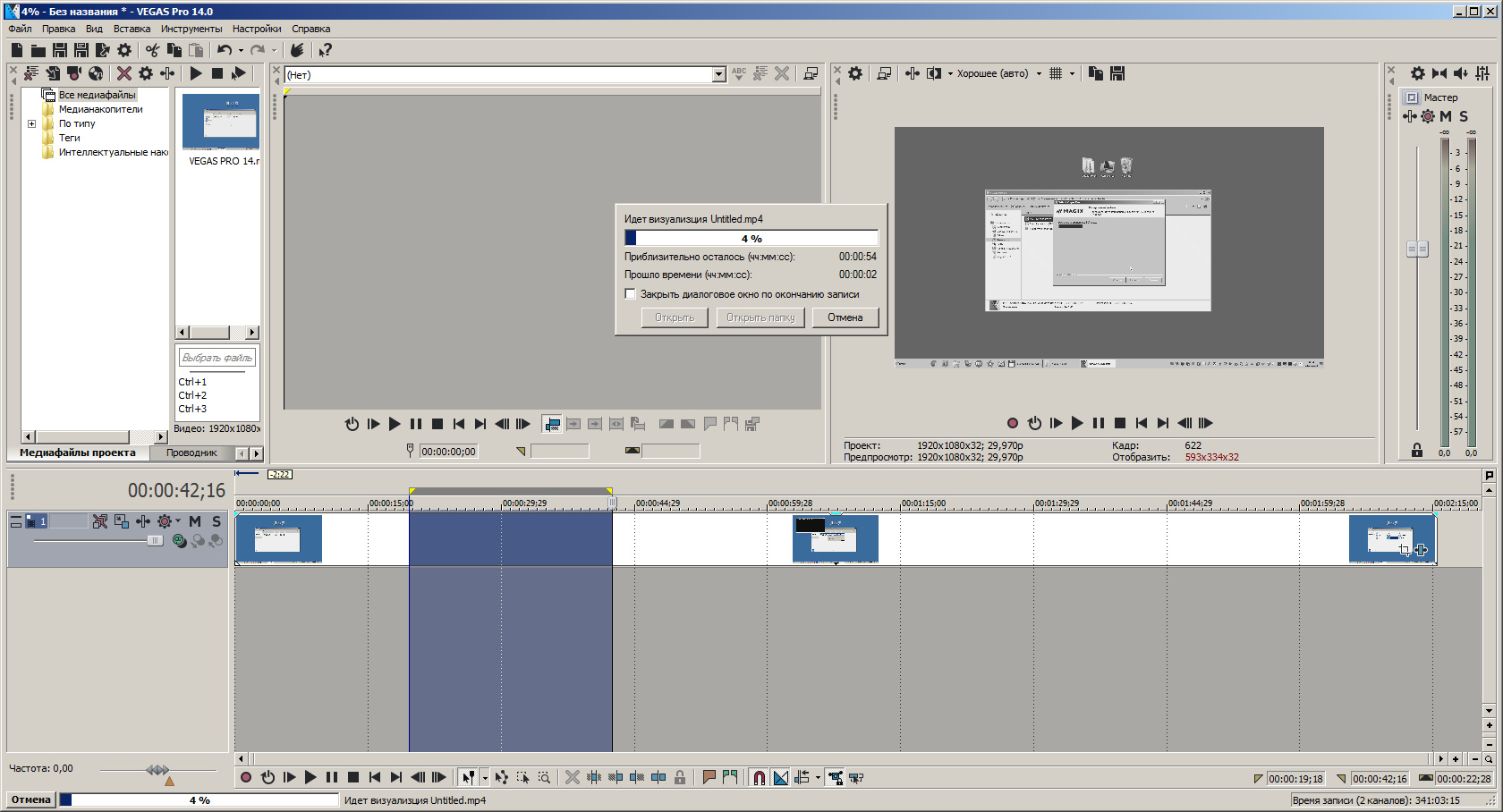Click the Cut scissors icon
The width and height of the screenshot is (1503, 812).
coord(153,50)
